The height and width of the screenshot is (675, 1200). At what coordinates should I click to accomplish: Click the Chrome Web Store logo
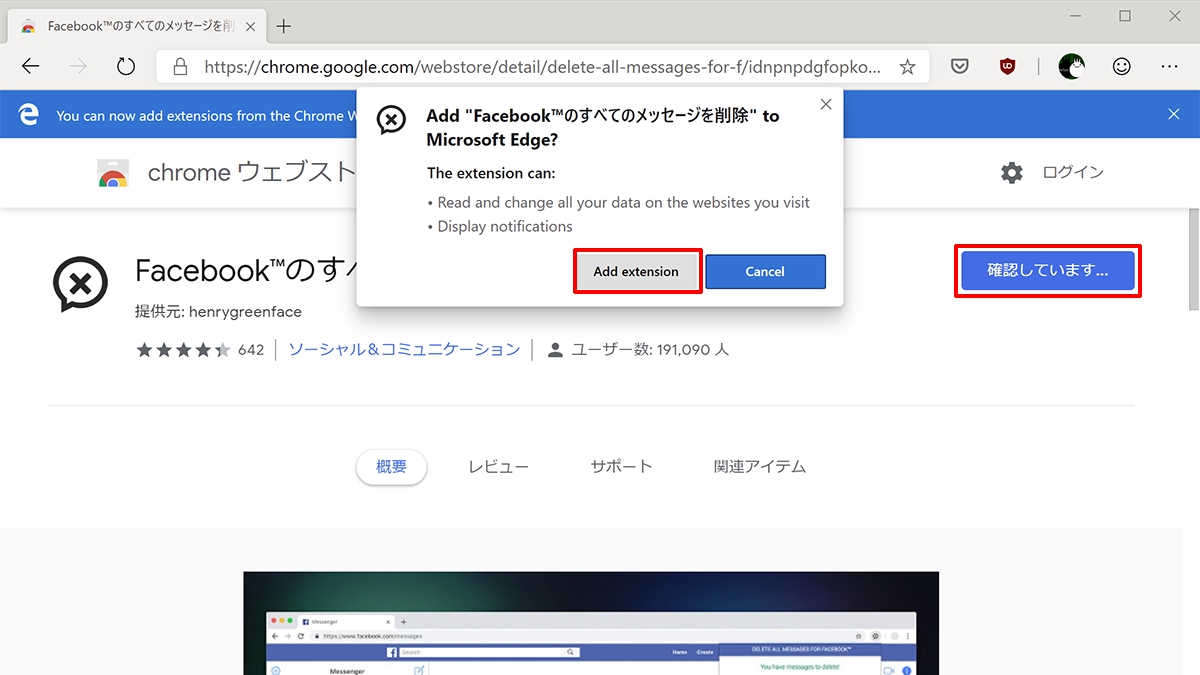coord(113,173)
